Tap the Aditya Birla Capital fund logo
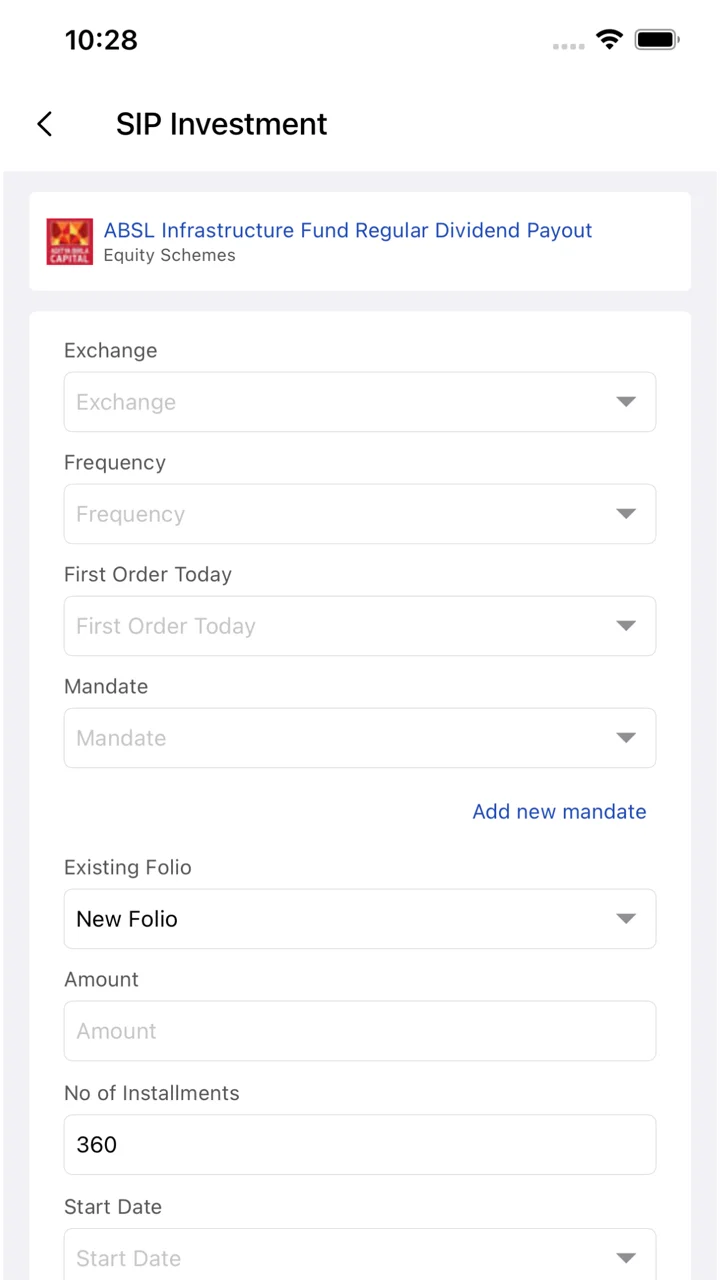 (70, 242)
